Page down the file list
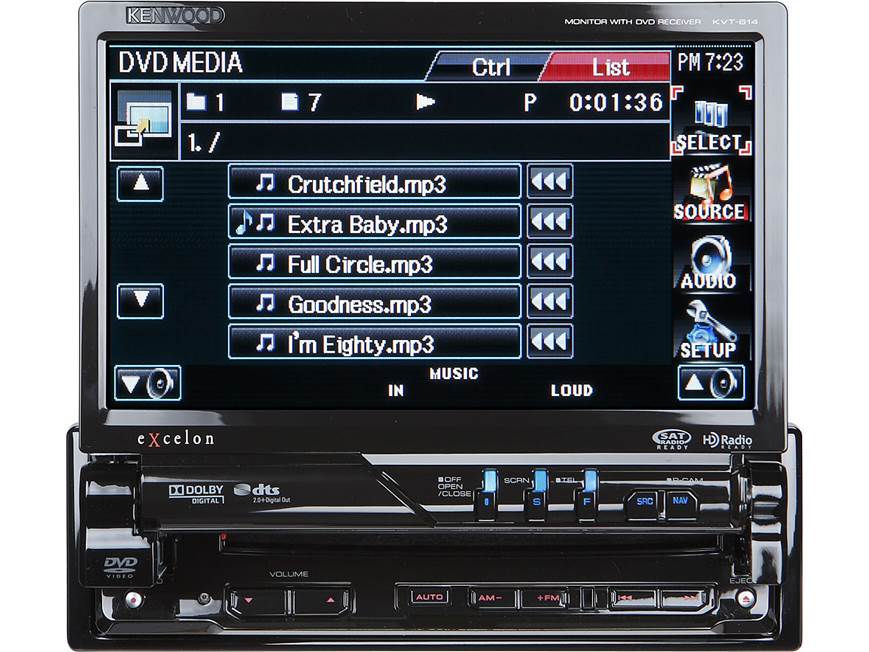Screen dimensions: 869x652 tap(140, 301)
